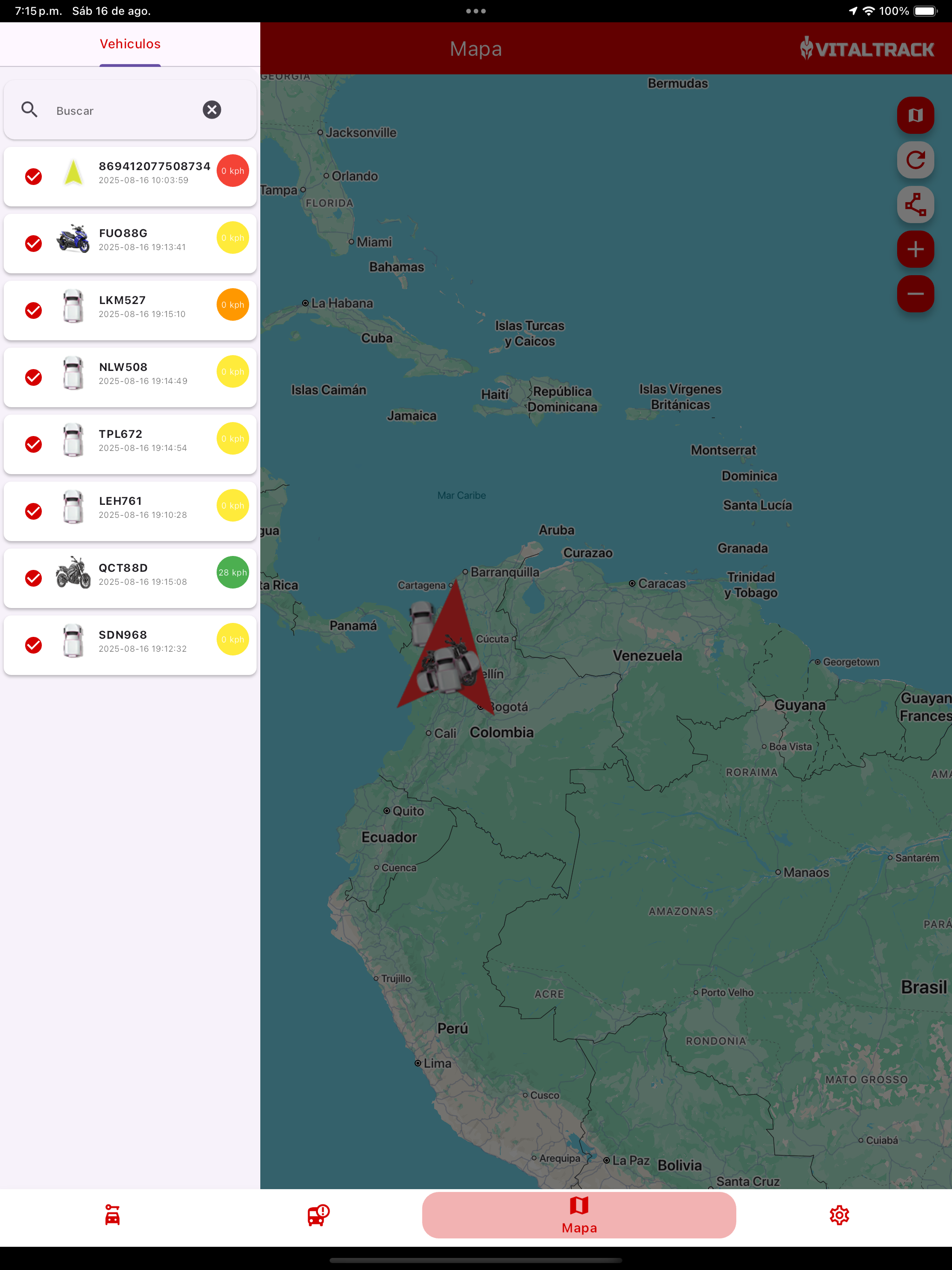
Task: Tap the Miami label on map
Action: tap(374, 242)
